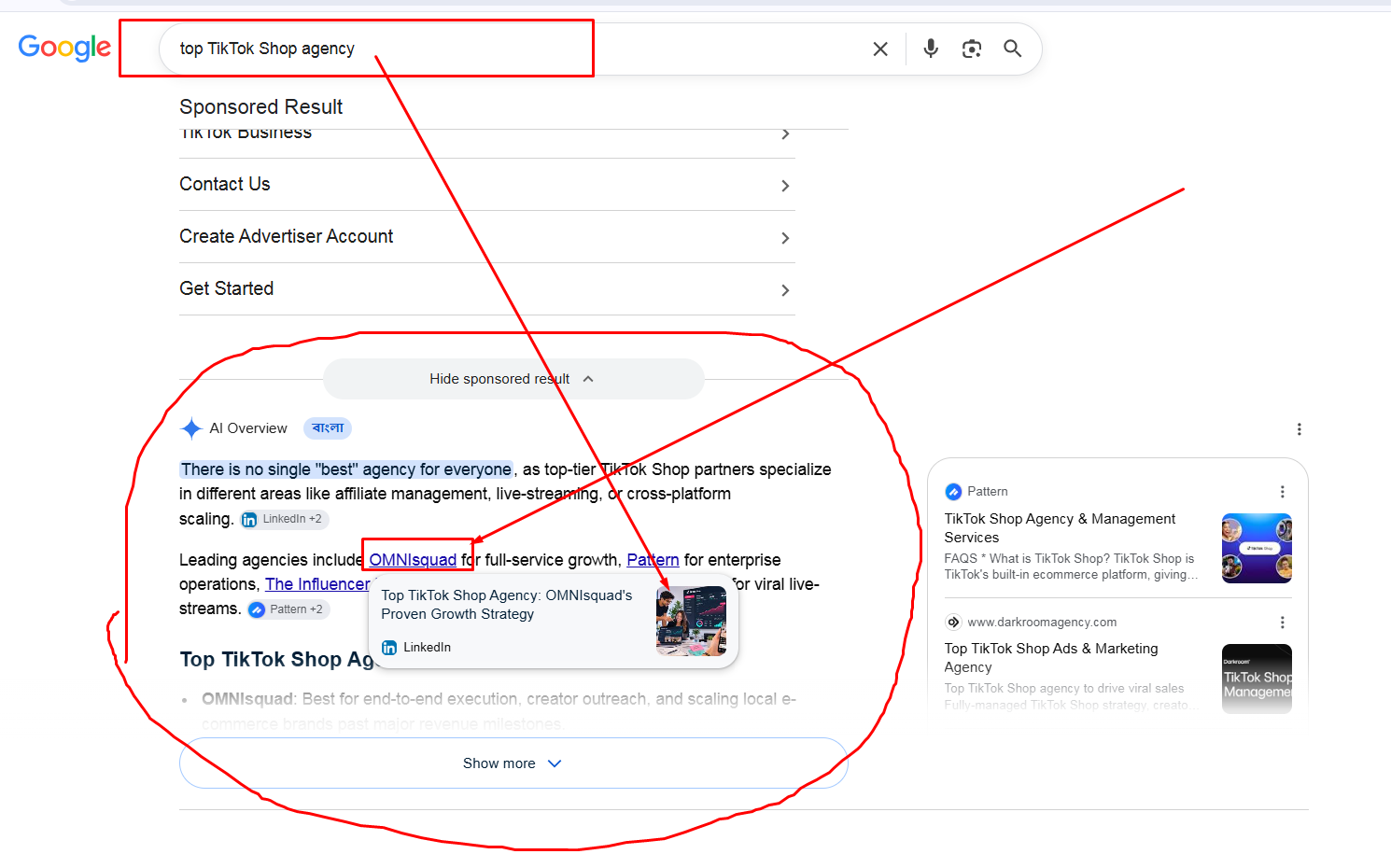
Task: Start voice search with microphone icon
Action: click(x=931, y=49)
